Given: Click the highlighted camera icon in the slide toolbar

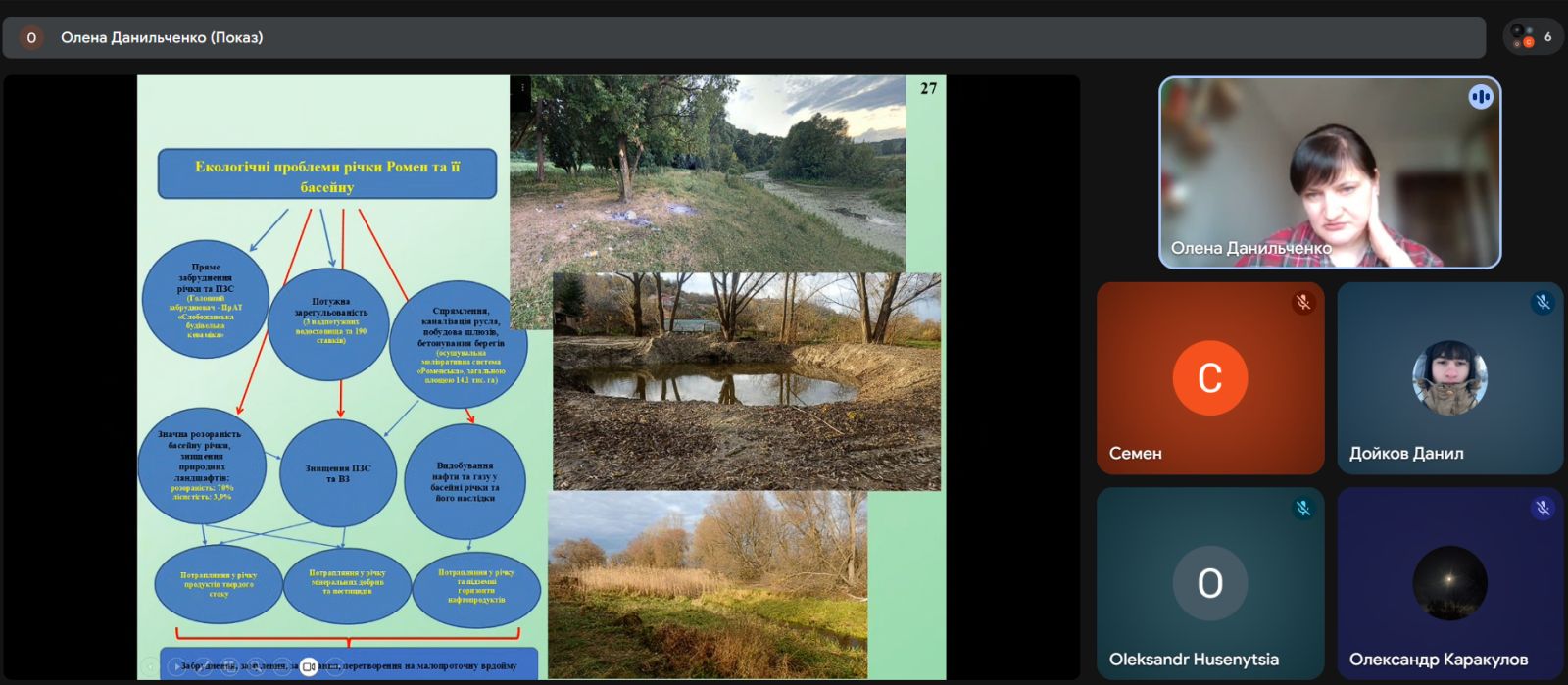Looking at the screenshot, I should pos(308,666).
